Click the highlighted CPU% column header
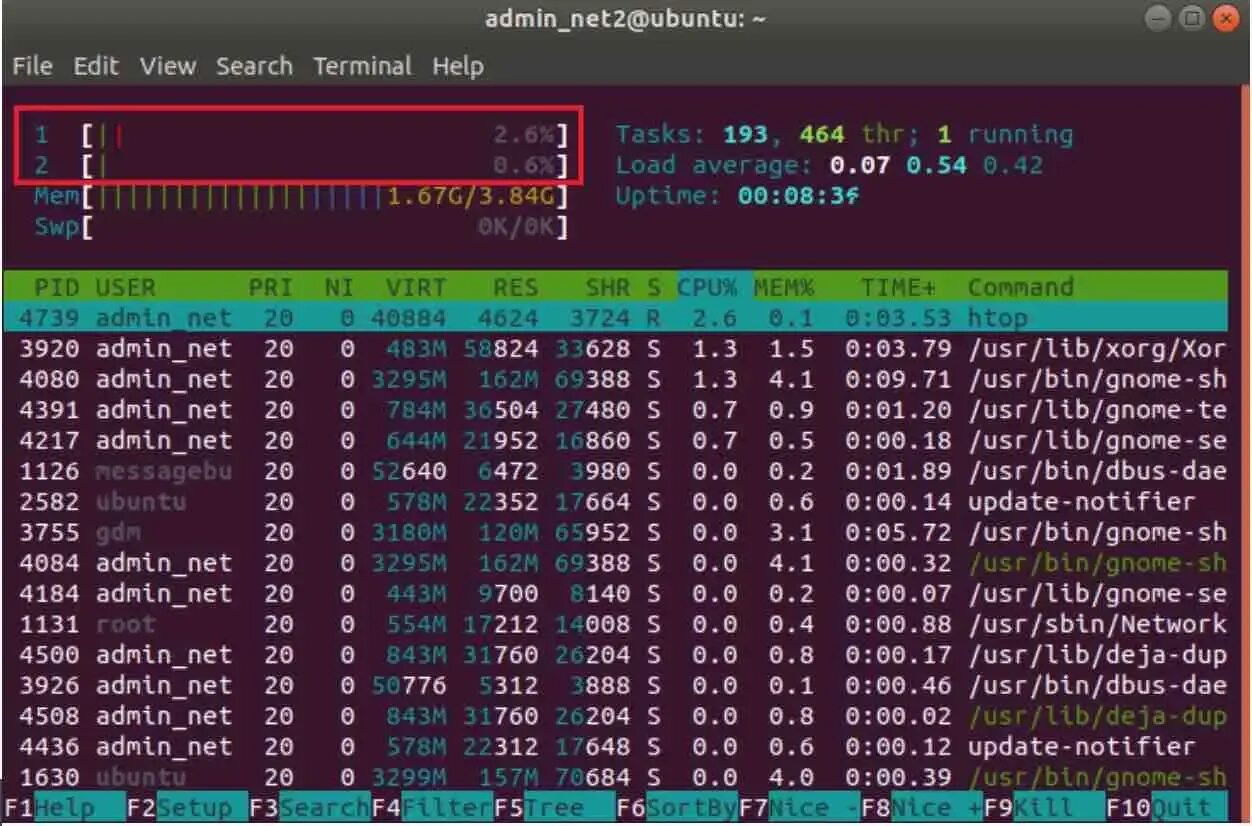This screenshot has width=1252, height=826. point(708,288)
